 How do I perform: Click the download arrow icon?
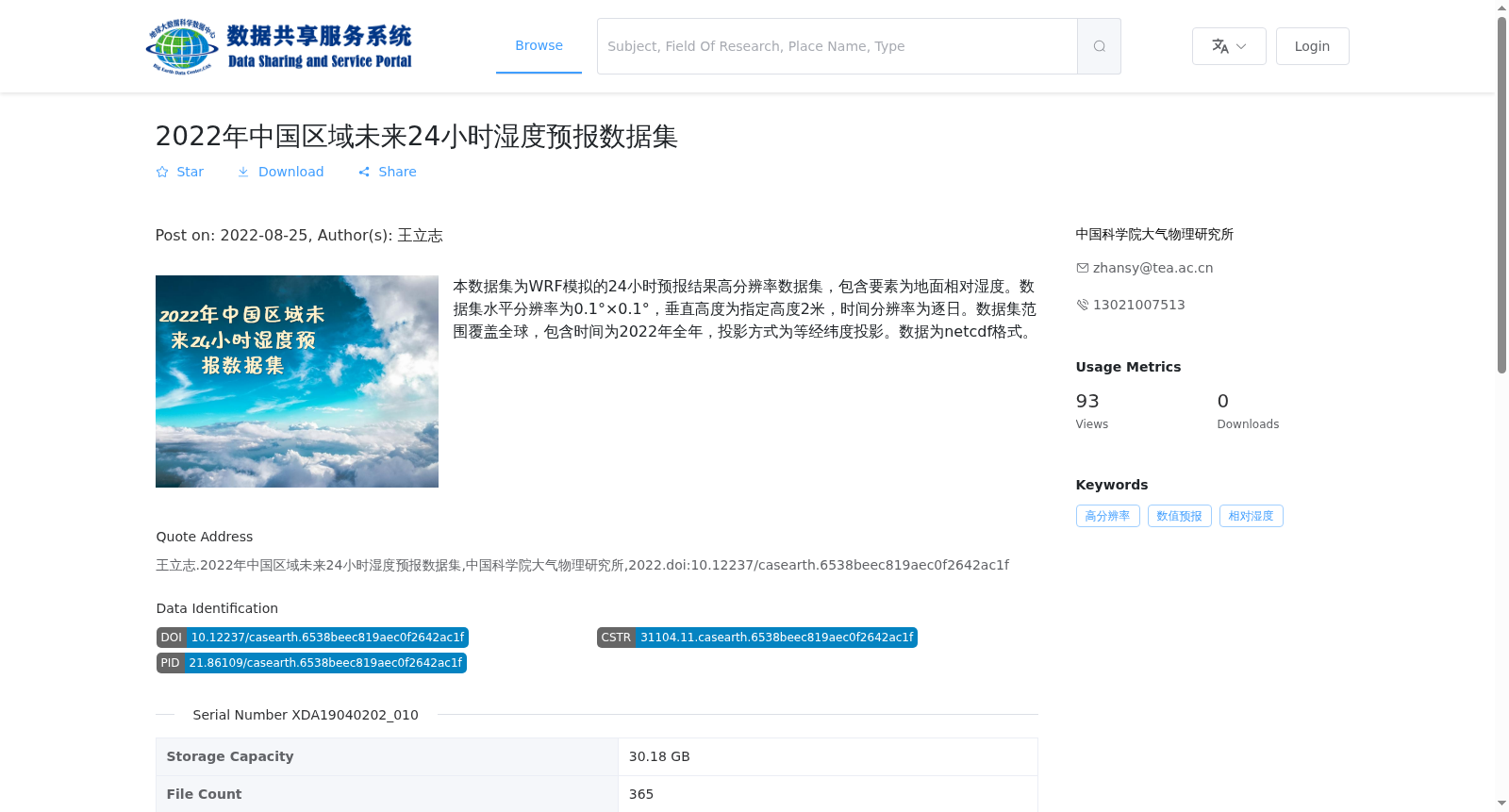pos(243,172)
